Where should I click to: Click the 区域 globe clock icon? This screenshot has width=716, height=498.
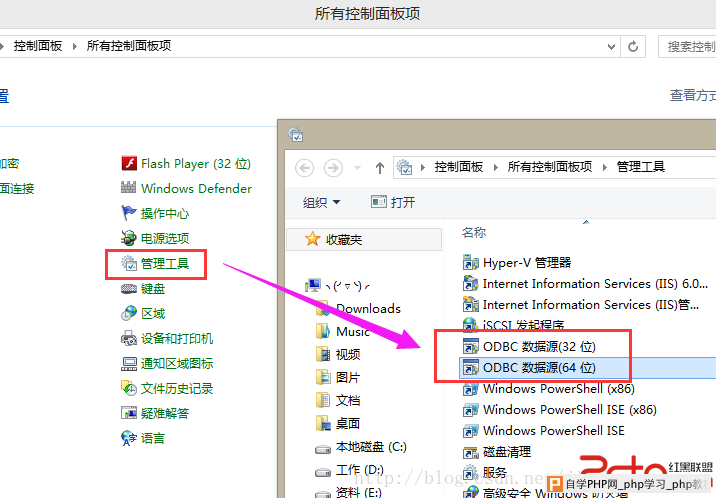pyautogui.click(x=129, y=313)
